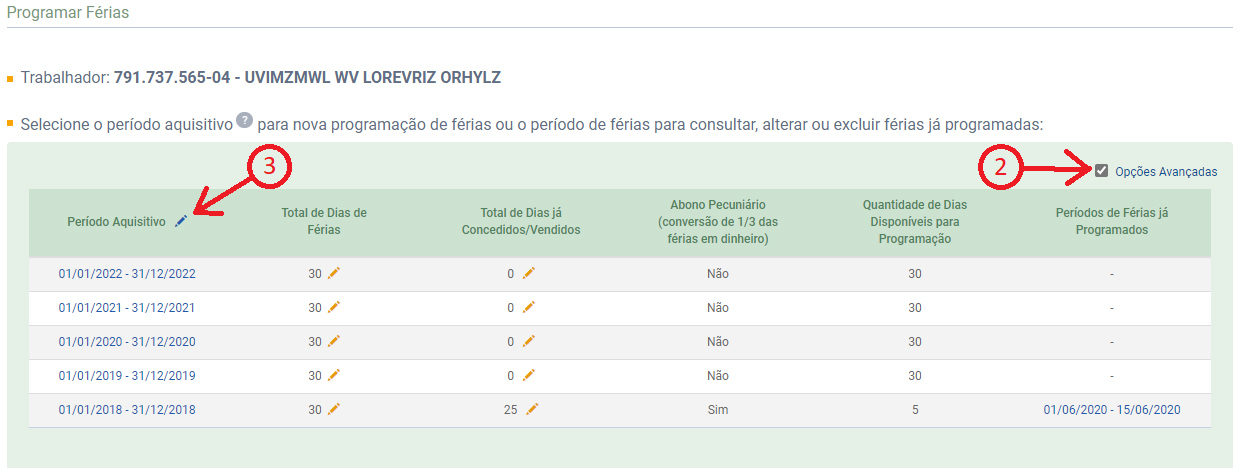
Task: Select period 01/01/2020 - 31/12/2020
Action: point(127,342)
